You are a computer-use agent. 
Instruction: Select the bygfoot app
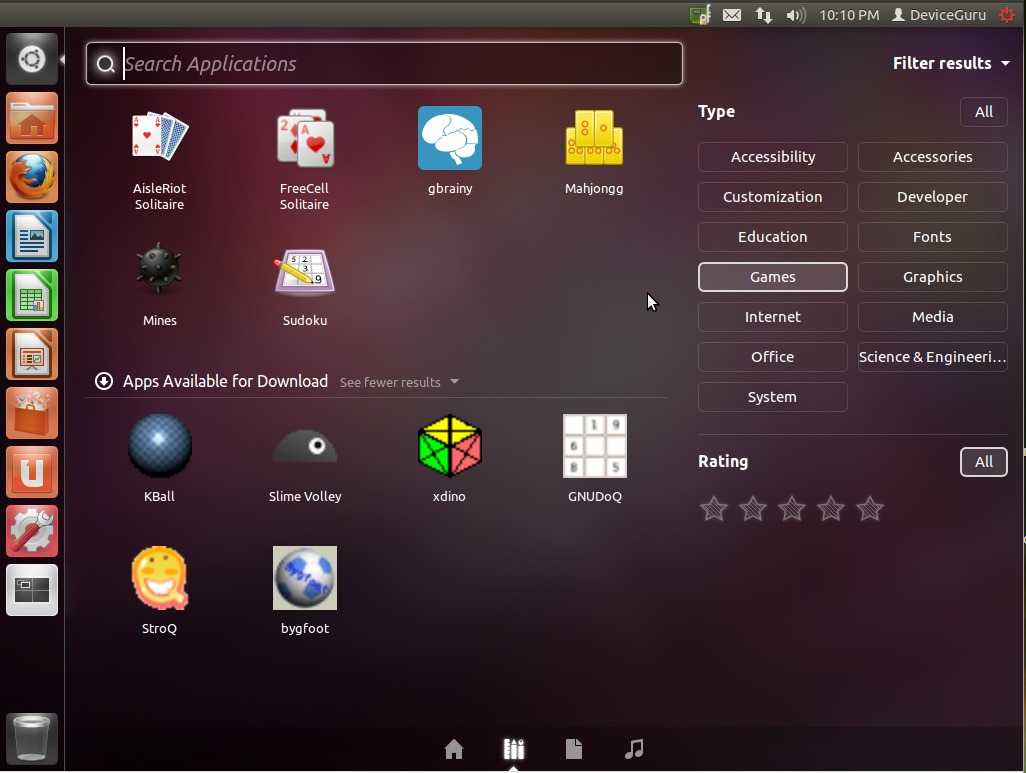(x=305, y=590)
